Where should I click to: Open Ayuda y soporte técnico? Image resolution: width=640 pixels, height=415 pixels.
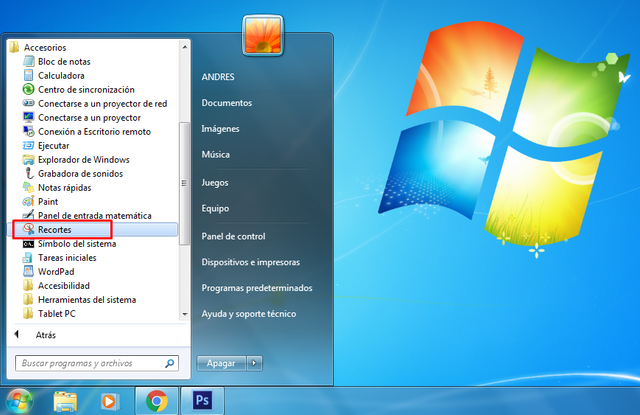click(249, 314)
